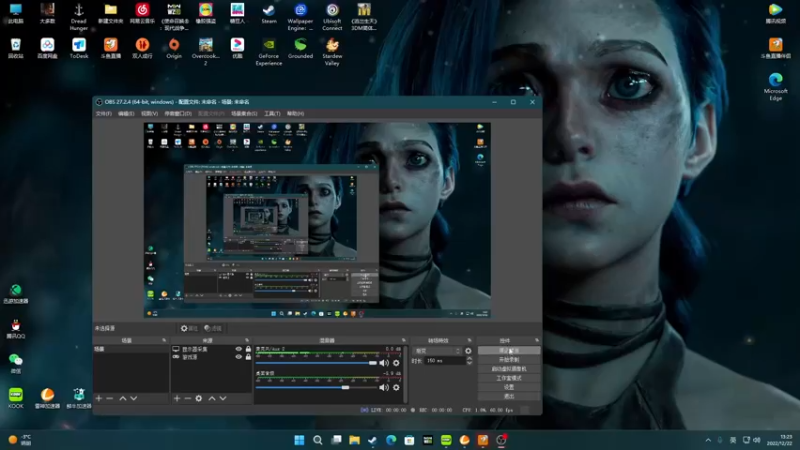Select the ToDesk desktop icon
This screenshot has width=800, height=450.
(x=79, y=48)
